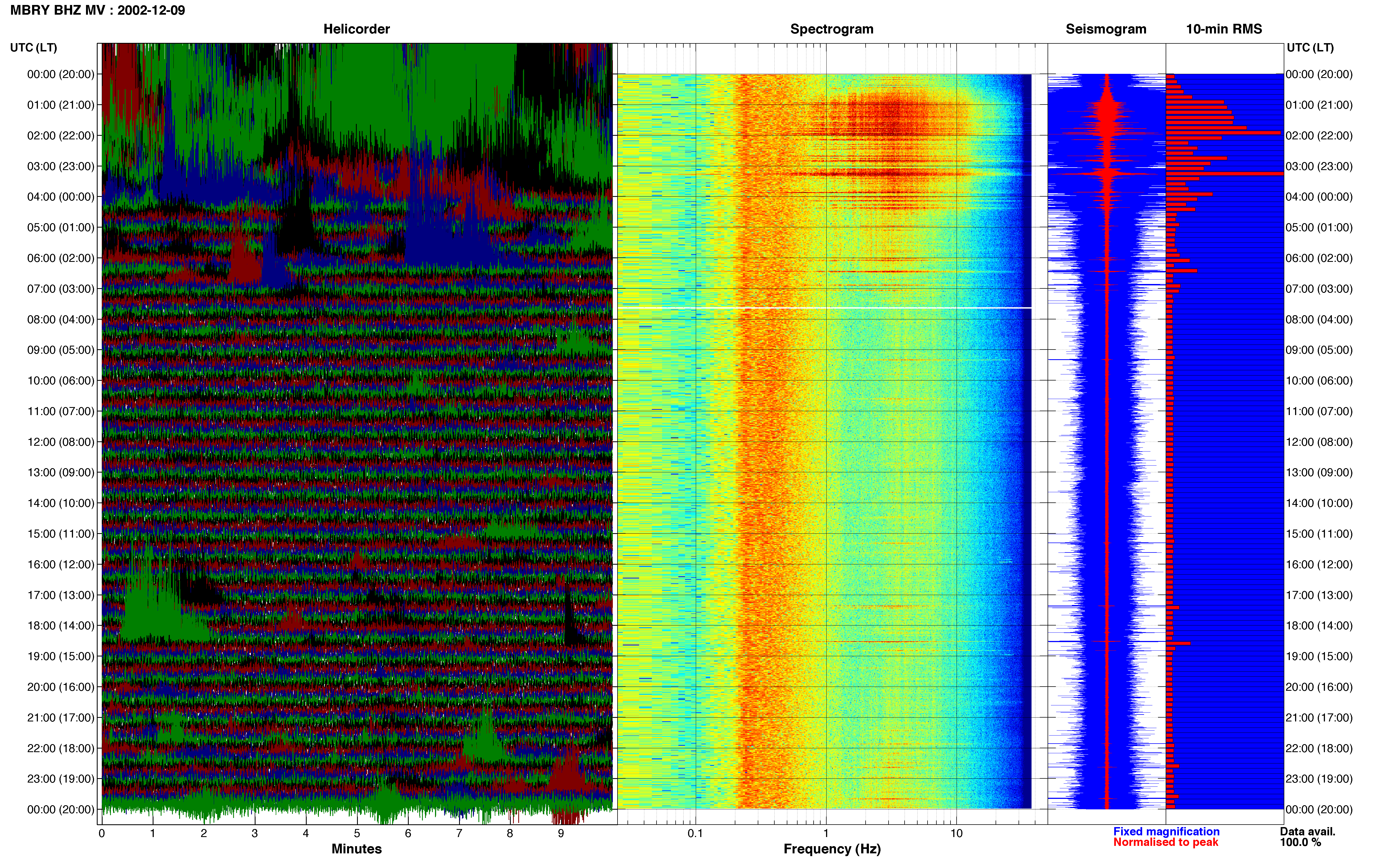Click left-axis time label '22:00 (18:00)'

[x=61, y=749]
